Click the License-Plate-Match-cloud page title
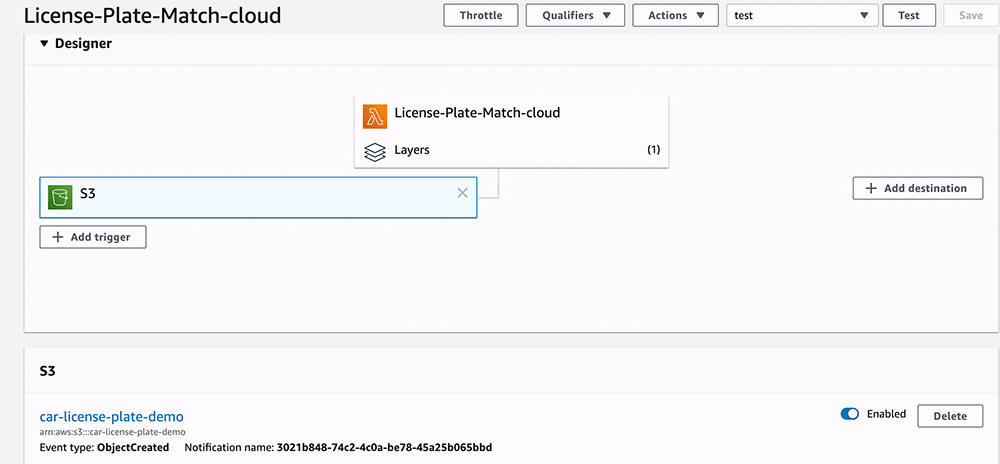The height and width of the screenshot is (464, 1000). 152,16
